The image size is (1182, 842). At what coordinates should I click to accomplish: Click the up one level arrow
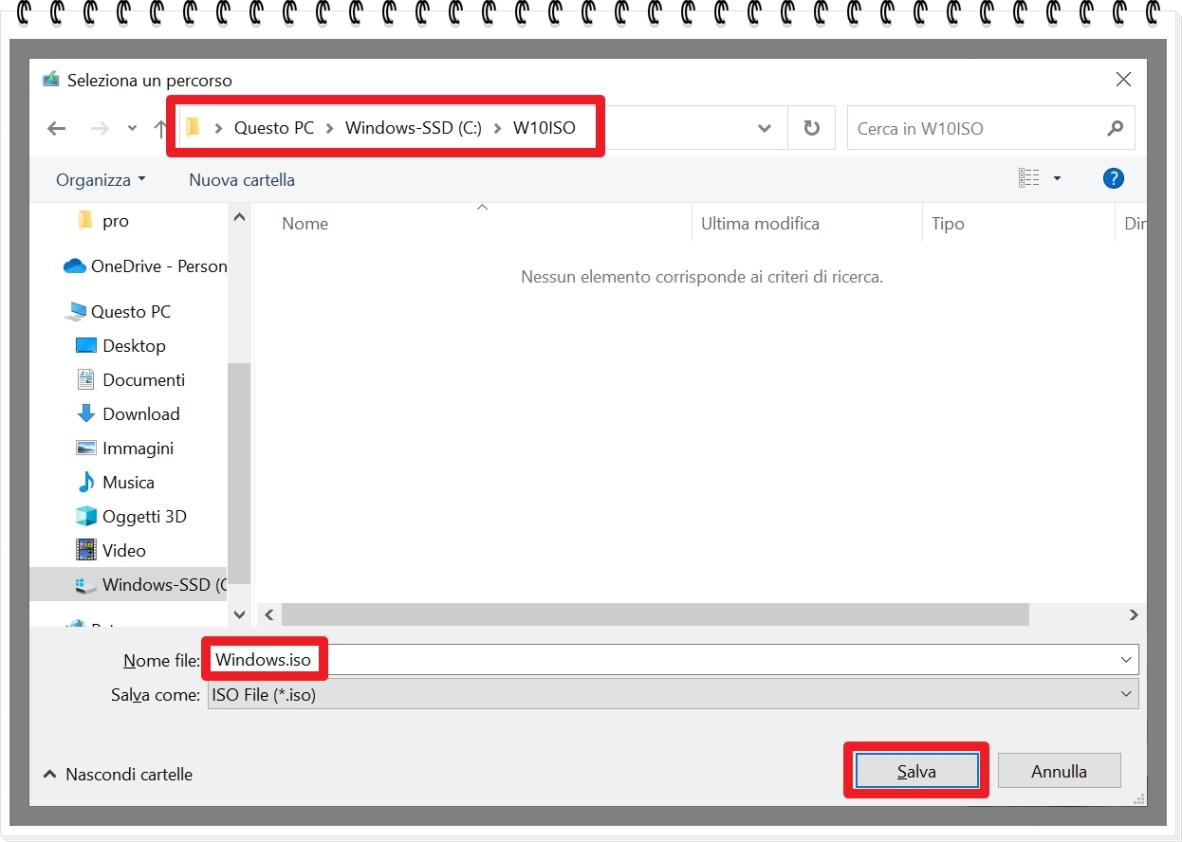[x=161, y=128]
